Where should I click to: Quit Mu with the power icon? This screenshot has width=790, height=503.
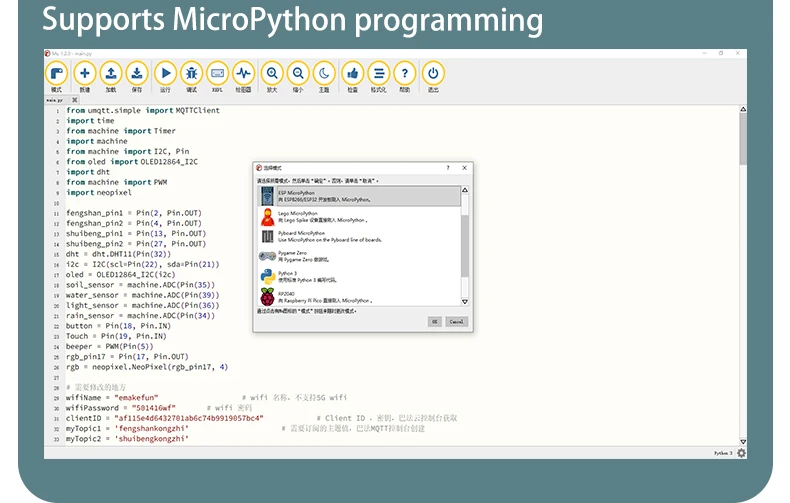[x=433, y=74]
